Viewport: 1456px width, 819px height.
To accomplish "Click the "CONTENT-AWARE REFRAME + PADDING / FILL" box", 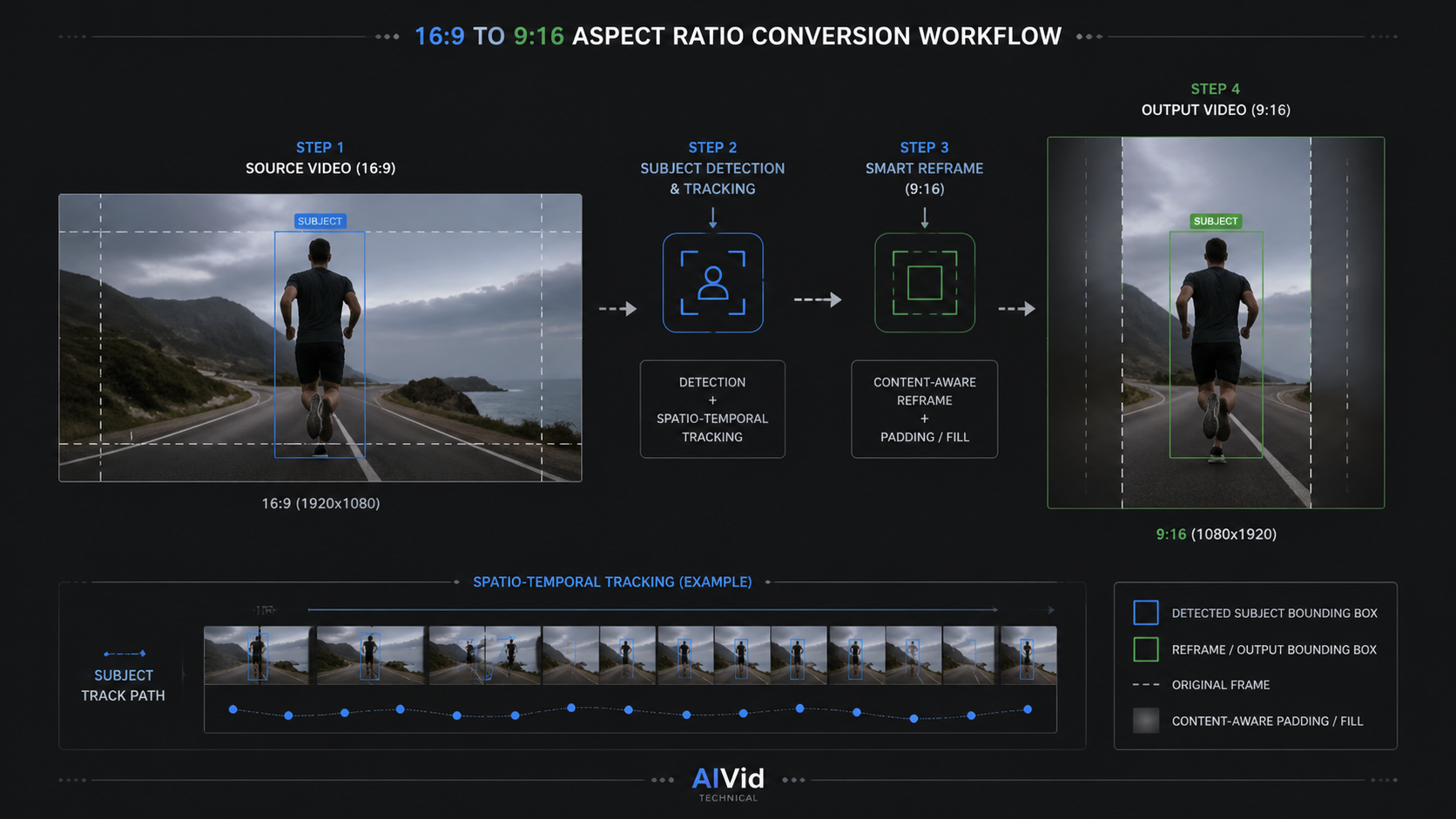I will (924, 409).
